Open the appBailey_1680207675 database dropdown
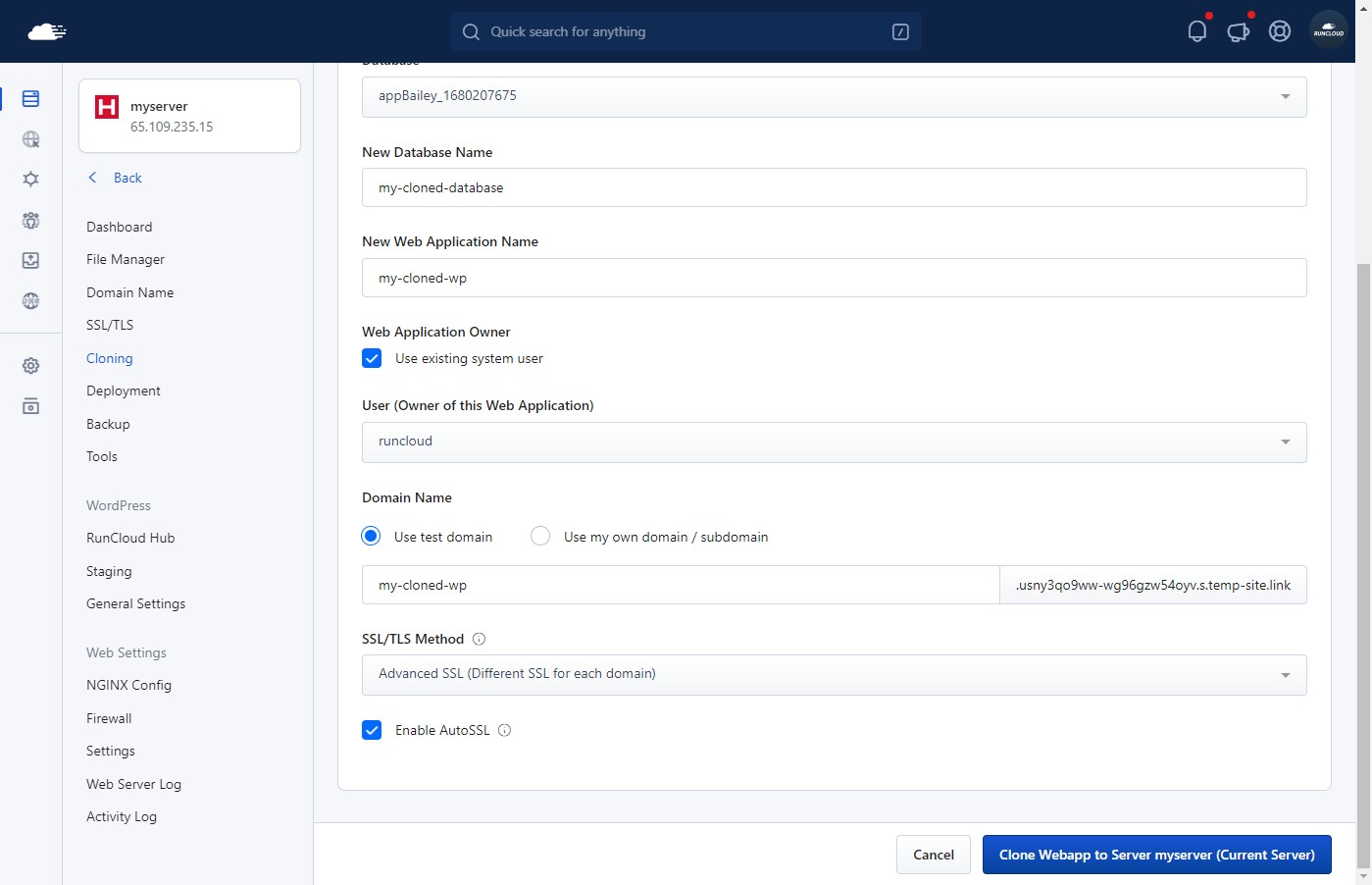This screenshot has width=1372, height=885. pos(834,96)
